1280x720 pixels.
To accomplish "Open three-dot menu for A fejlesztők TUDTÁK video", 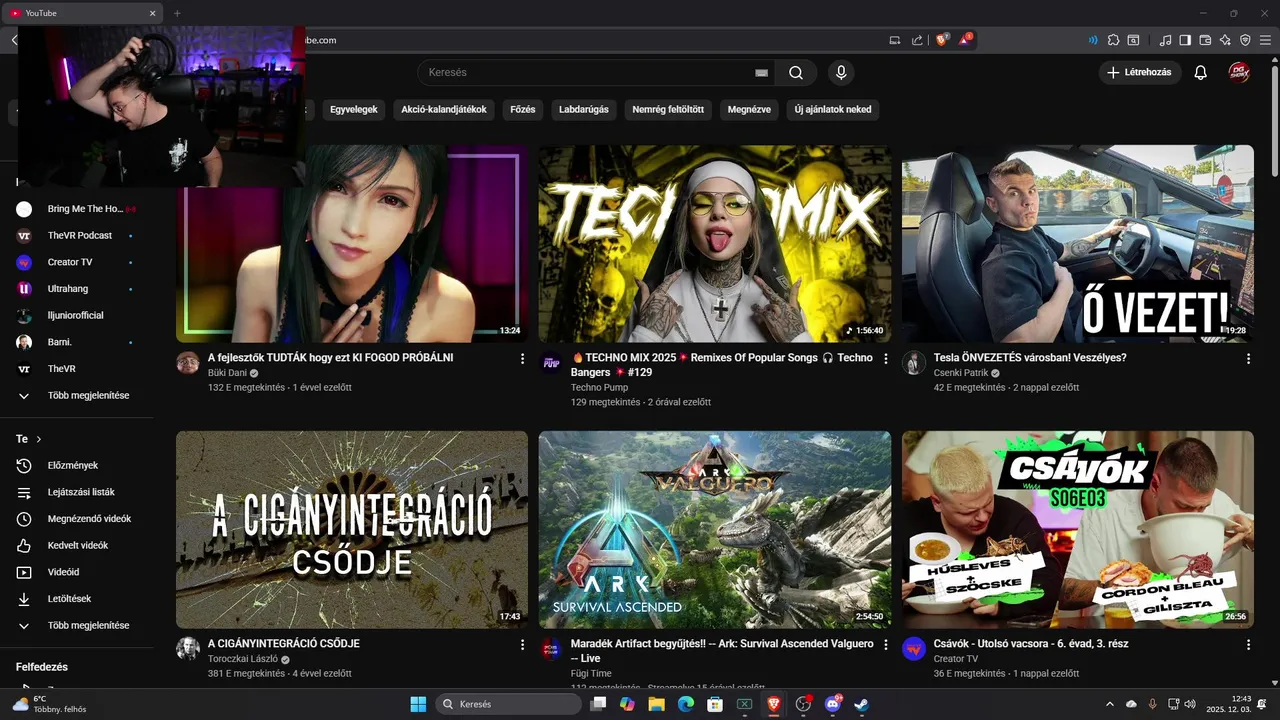I will pyautogui.click(x=522, y=359).
